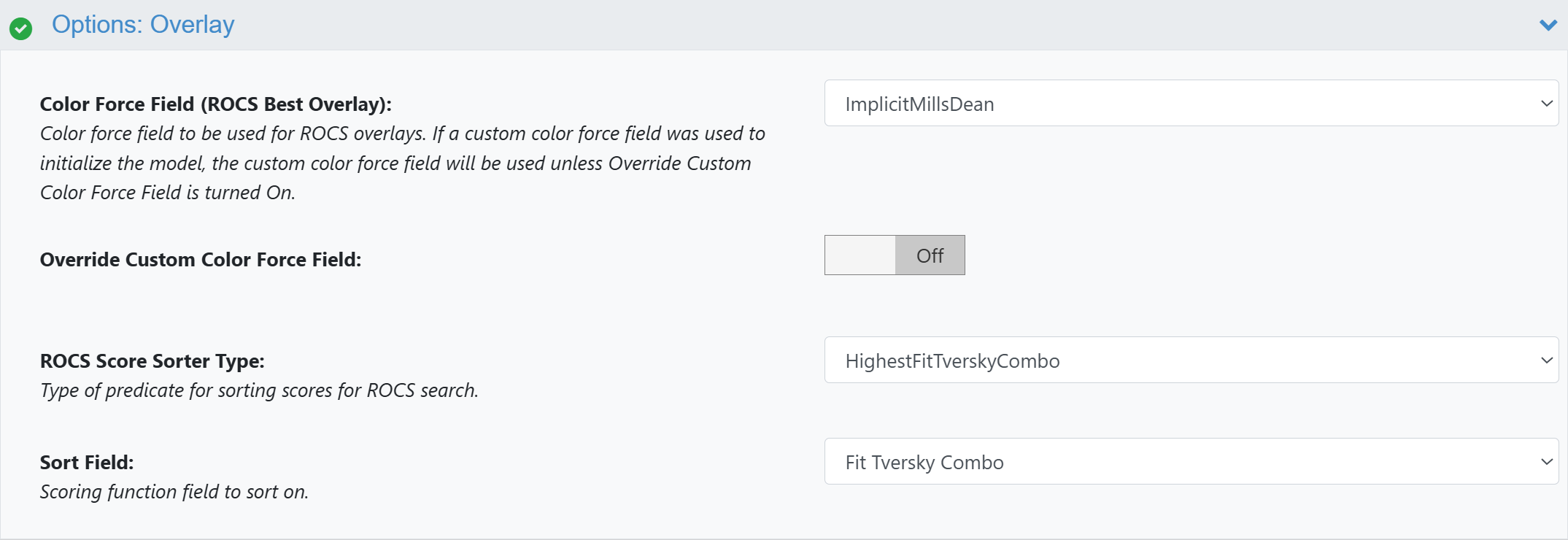This screenshot has height=540, width=1568.
Task: Click the gray "Off" half of the override switch
Action: pyautogui.click(x=930, y=255)
